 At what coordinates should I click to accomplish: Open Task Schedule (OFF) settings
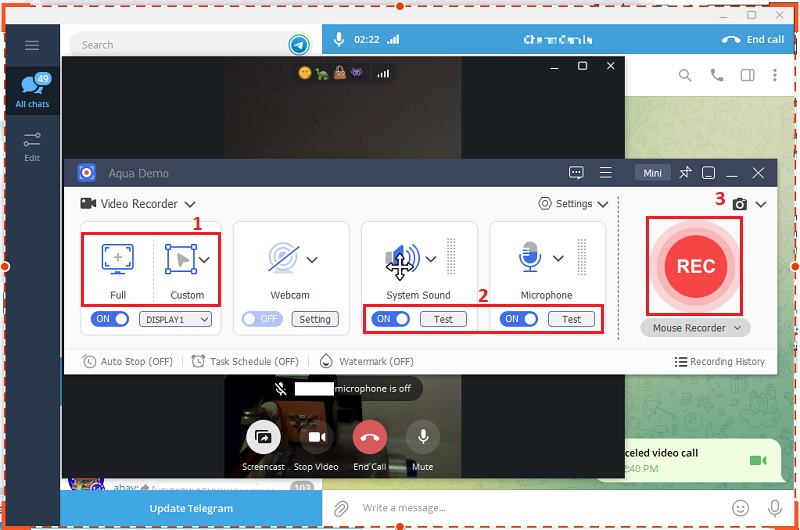click(x=245, y=362)
